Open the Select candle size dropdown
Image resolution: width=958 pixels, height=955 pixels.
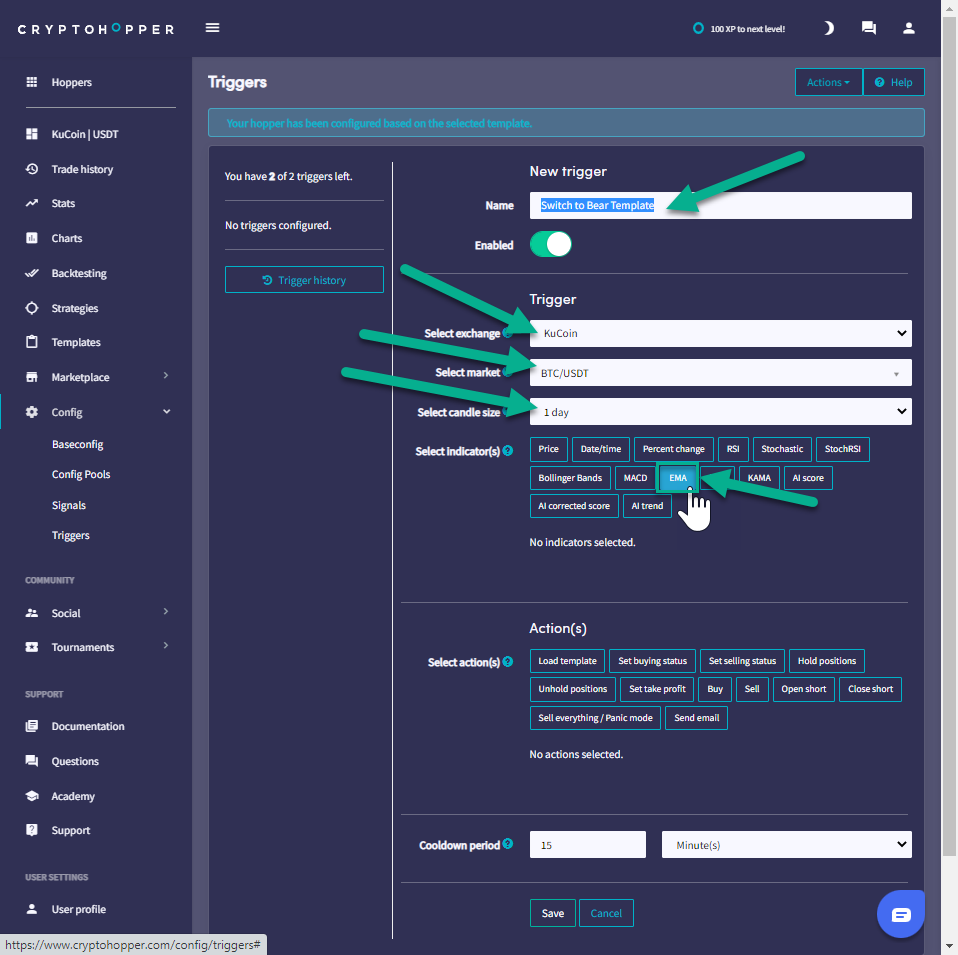click(720, 411)
